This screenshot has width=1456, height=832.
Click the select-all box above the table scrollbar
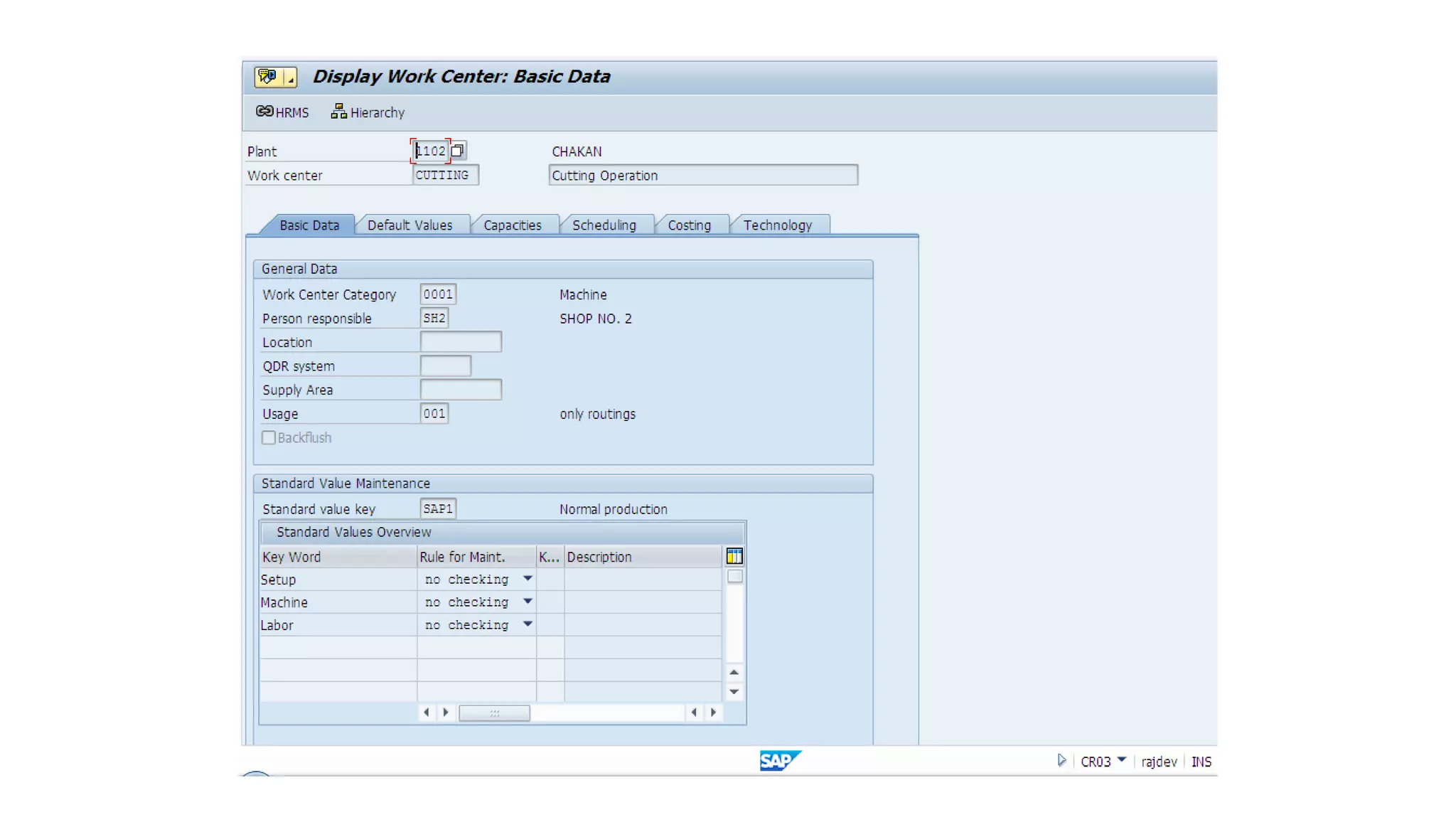pyautogui.click(x=735, y=577)
